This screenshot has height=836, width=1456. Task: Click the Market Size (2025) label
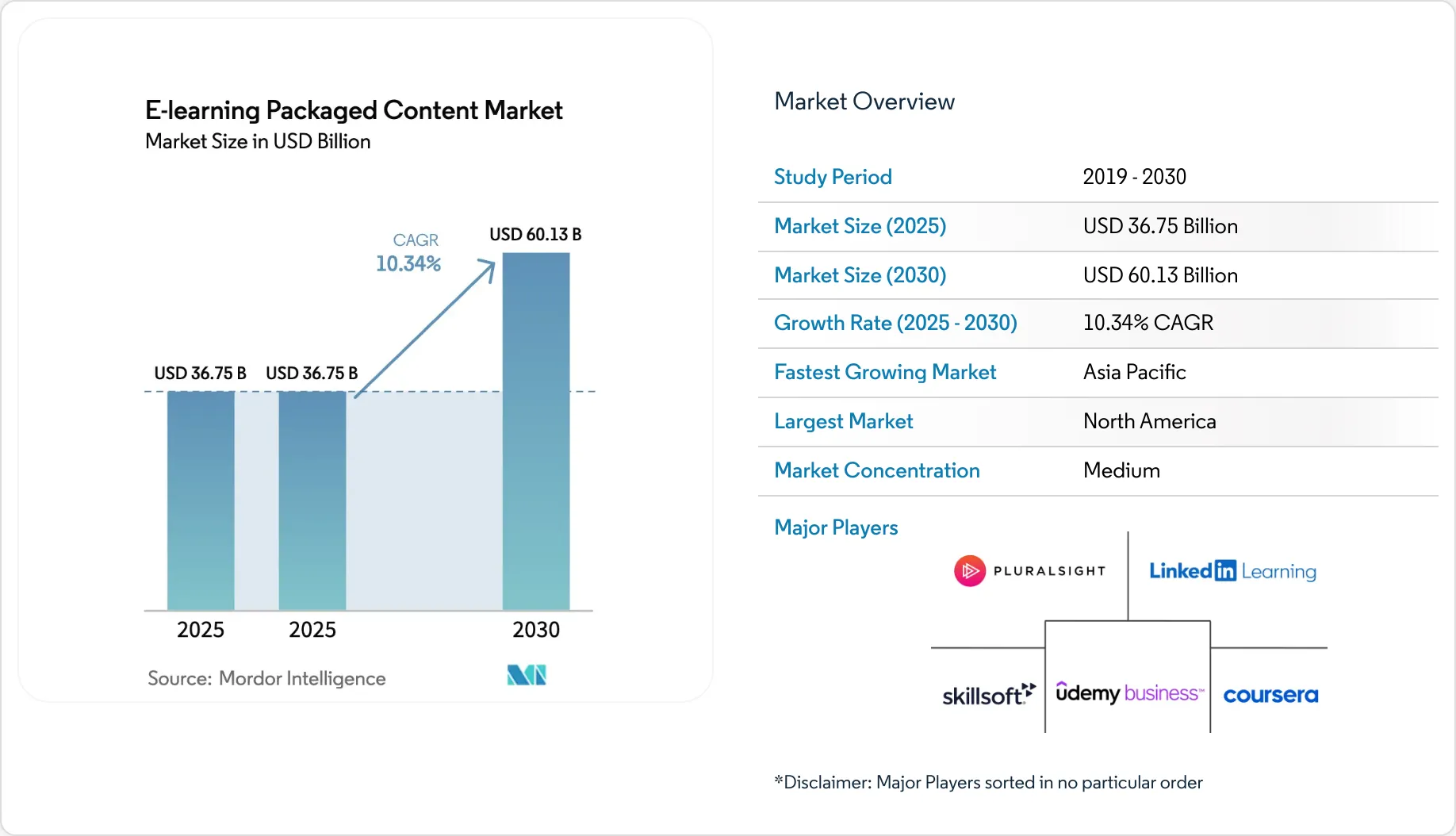(x=860, y=226)
